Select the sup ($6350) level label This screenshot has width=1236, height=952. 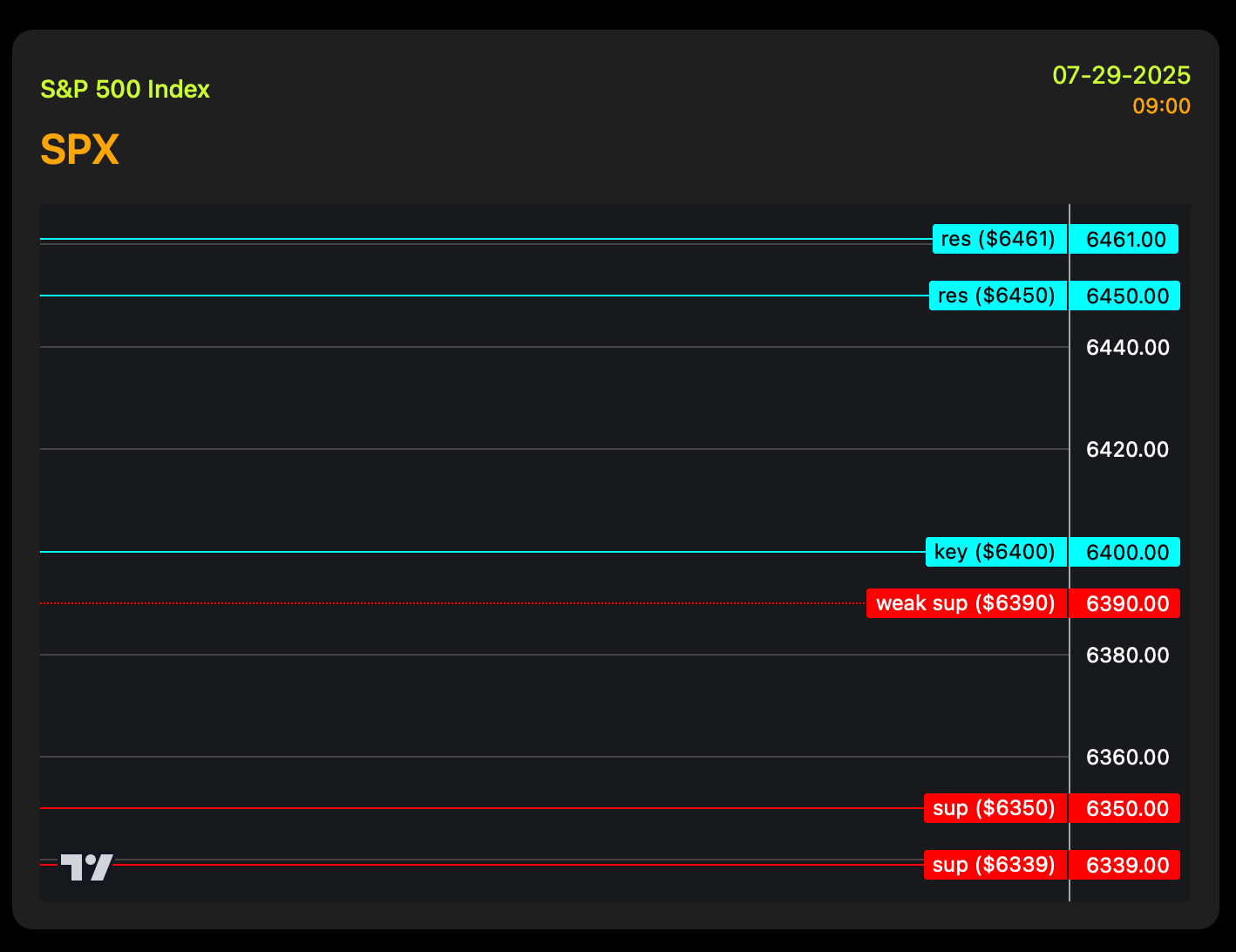tap(995, 808)
